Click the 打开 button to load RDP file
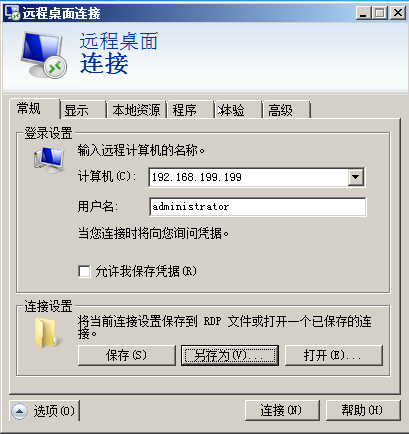Image resolution: width=409 pixels, height=434 pixels. [x=333, y=355]
